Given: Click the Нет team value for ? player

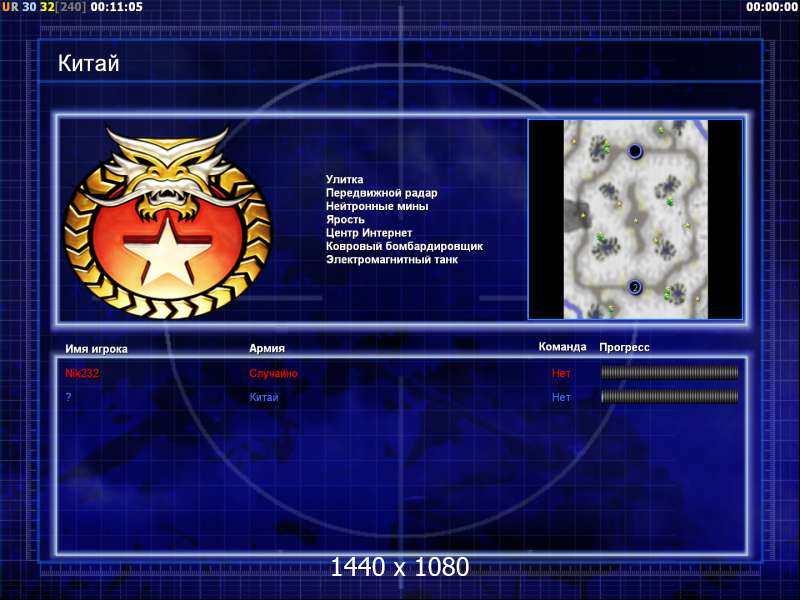Looking at the screenshot, I should coord(561,397).
